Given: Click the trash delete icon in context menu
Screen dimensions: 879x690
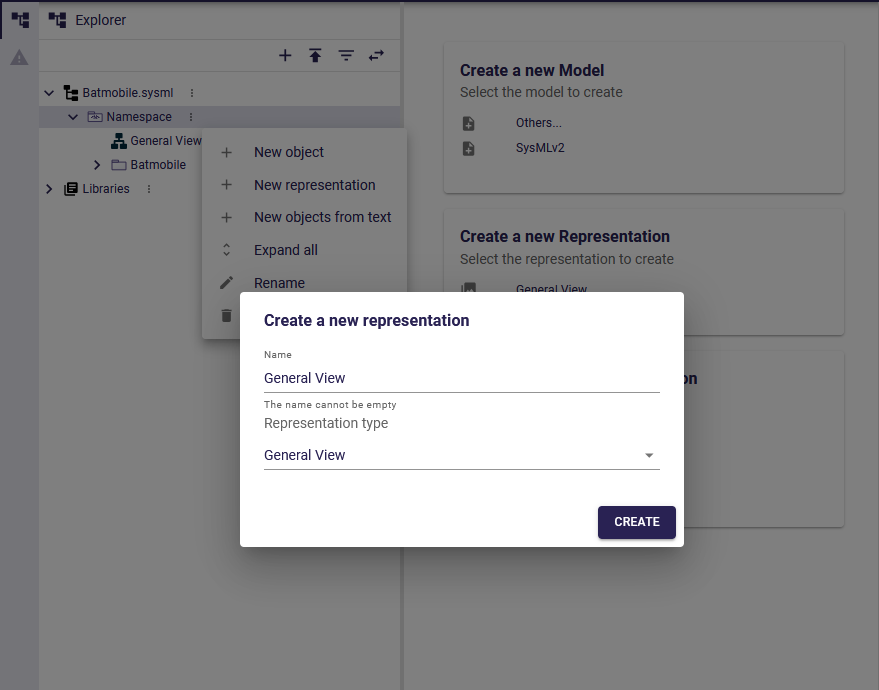Looking at the screenshot, I should pyautogui.click(x=226, y=315).
